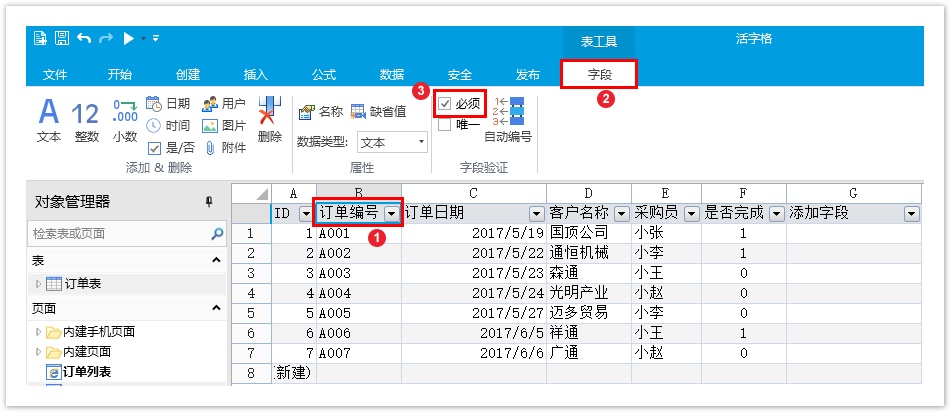Click the 名称 name button

coord(321,112)
